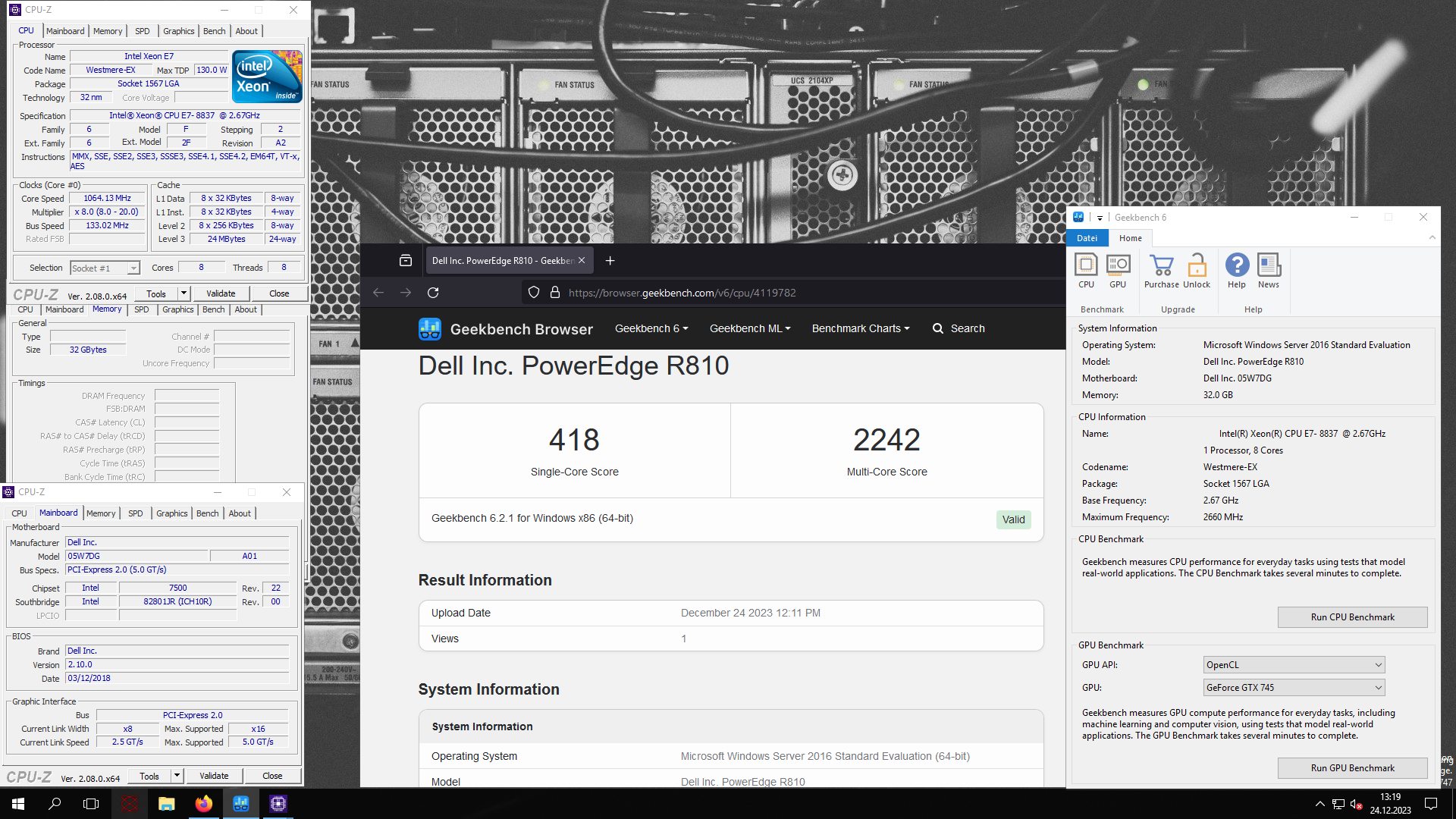Close the Dell PowerEdge R810 browser tab
Image resolution: width=1456 pixels, height=819 pixels.
(582, 261)
